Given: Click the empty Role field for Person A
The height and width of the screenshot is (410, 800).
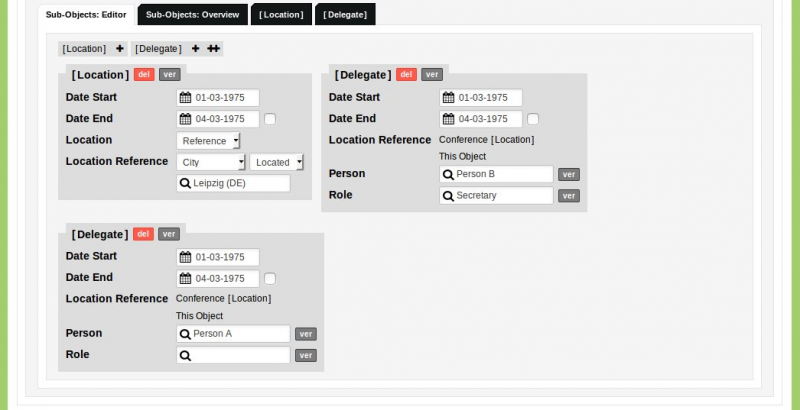Looking at the screenshot, I should (x=240, y=355).
